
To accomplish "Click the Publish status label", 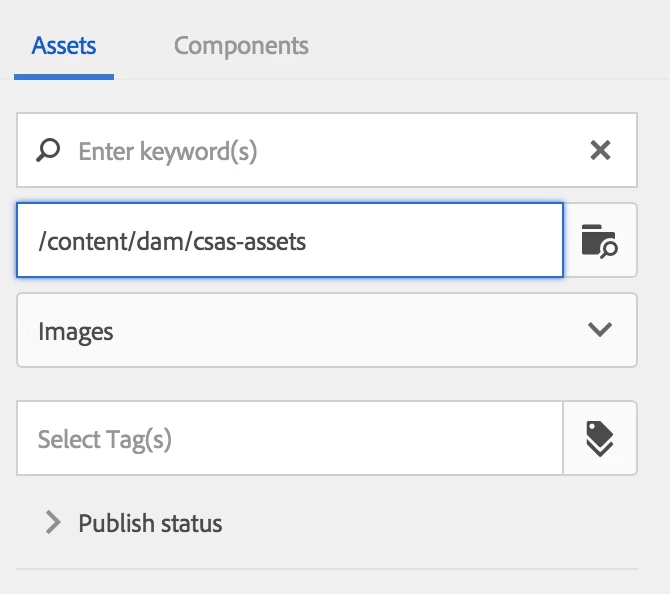I will [x=150, y=523].
